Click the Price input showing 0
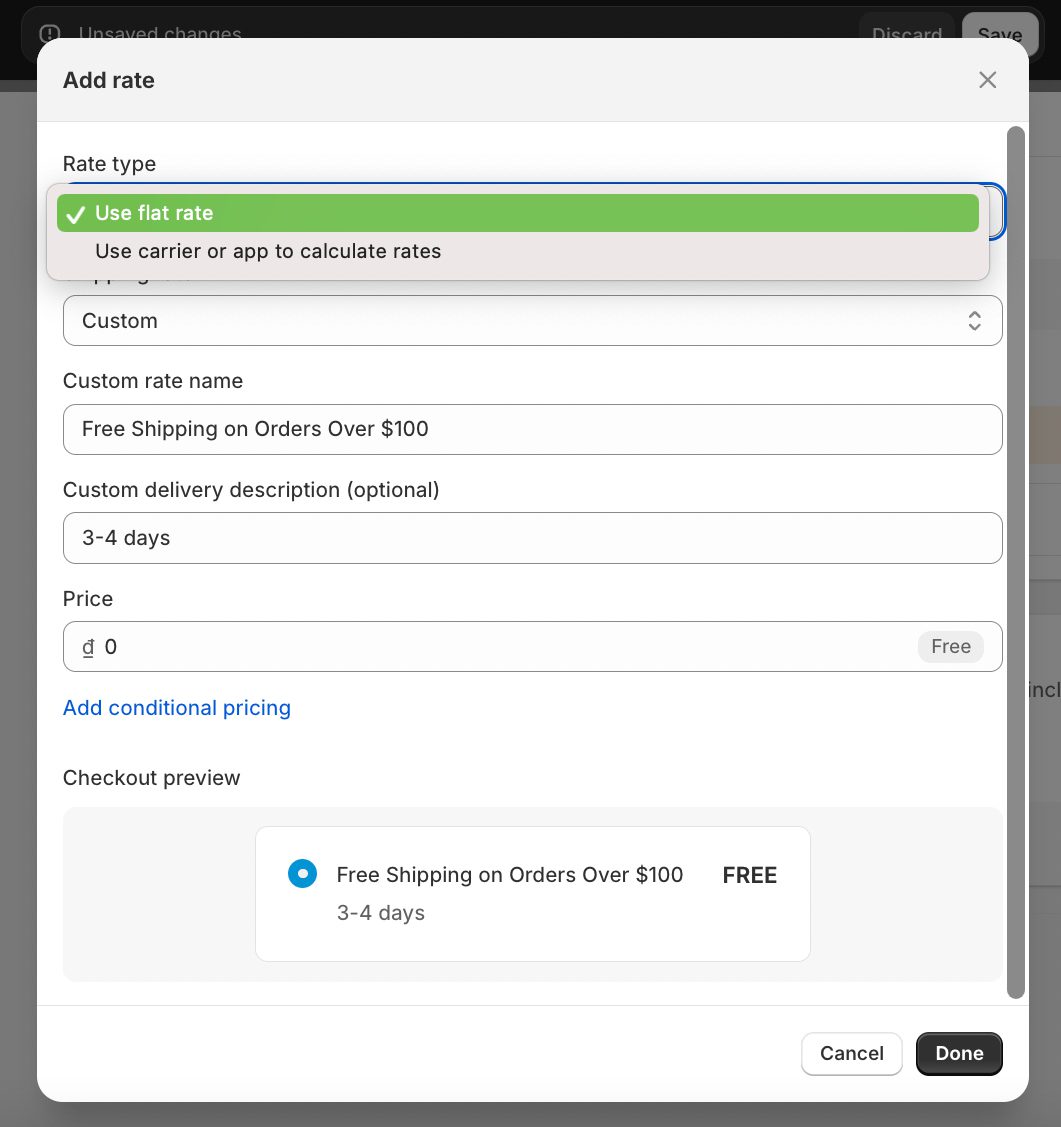Screen dimensions: 1061x1127 pos(500,647)
